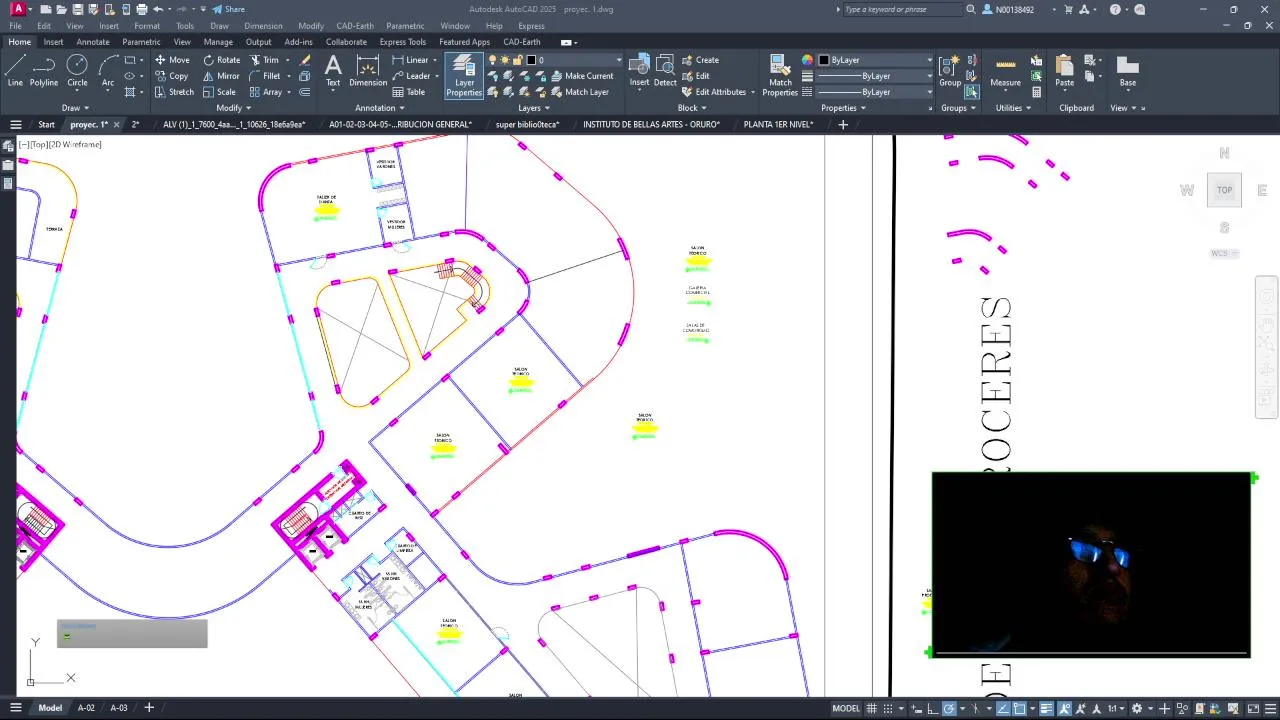The height and width of the screenshot is (720, 1280).
Task: Click Make Current layer button
Action: click(x=581, y=76)
